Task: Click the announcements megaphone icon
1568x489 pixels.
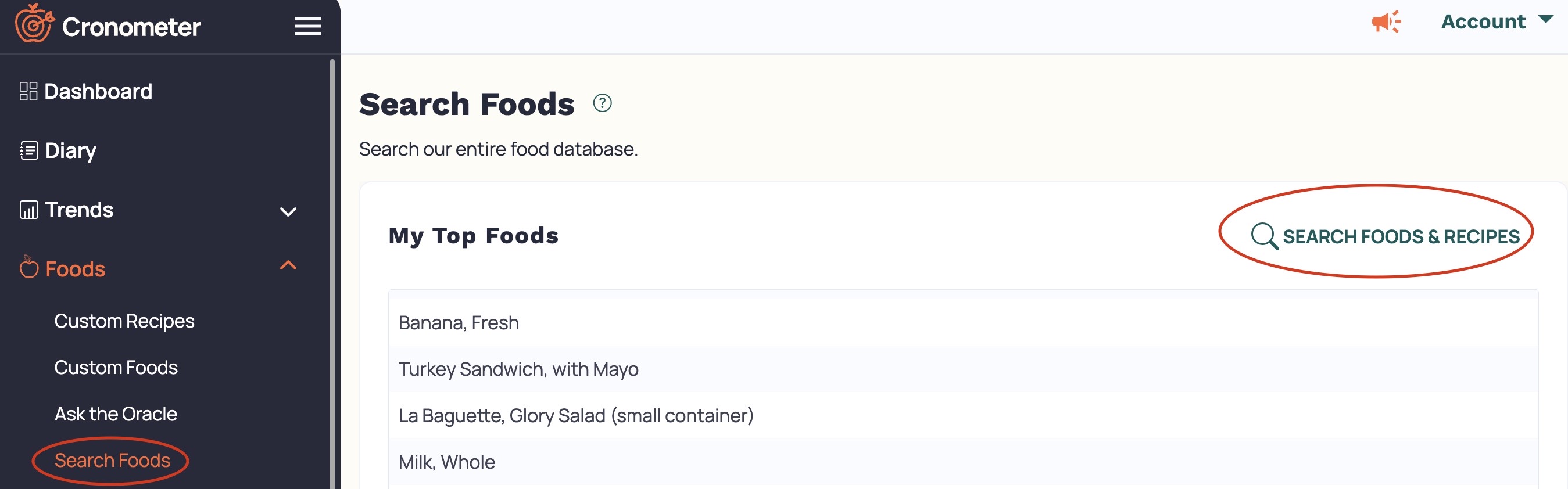Action: pos(1386,22)
